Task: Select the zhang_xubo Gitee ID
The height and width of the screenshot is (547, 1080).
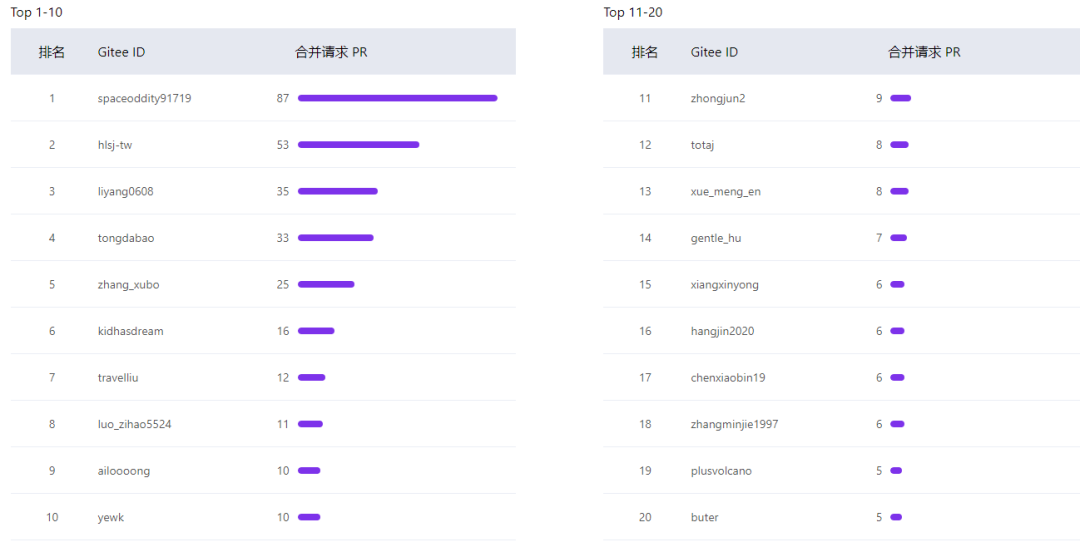Action: tap(128, 284)
